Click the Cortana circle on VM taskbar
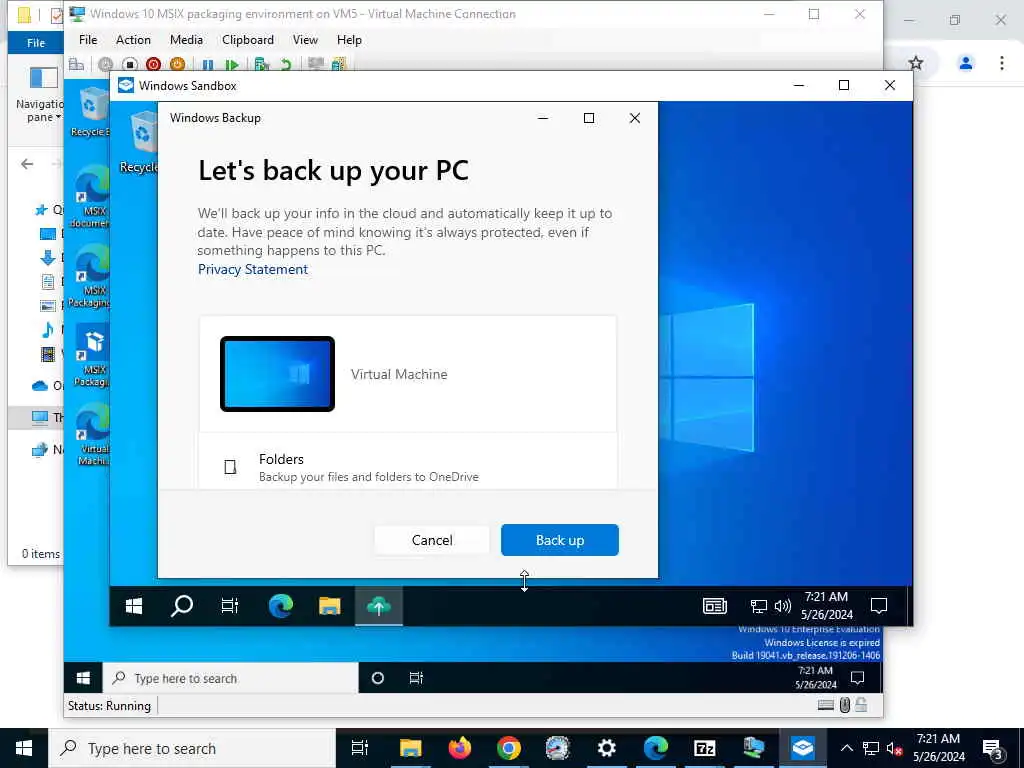This screenshot has width=1024, height=768. 377,678
